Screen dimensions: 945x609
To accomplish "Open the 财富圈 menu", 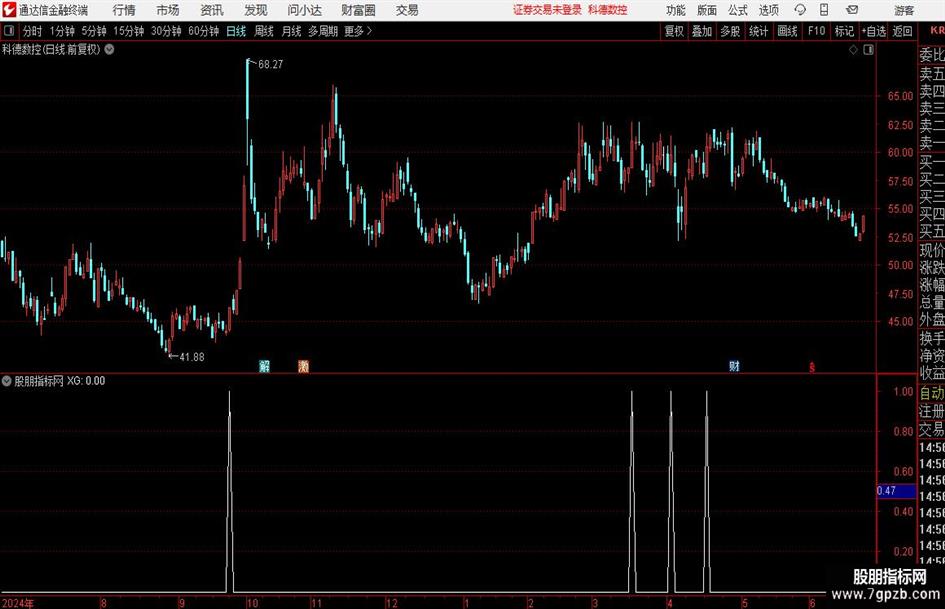I will (358, 10).
